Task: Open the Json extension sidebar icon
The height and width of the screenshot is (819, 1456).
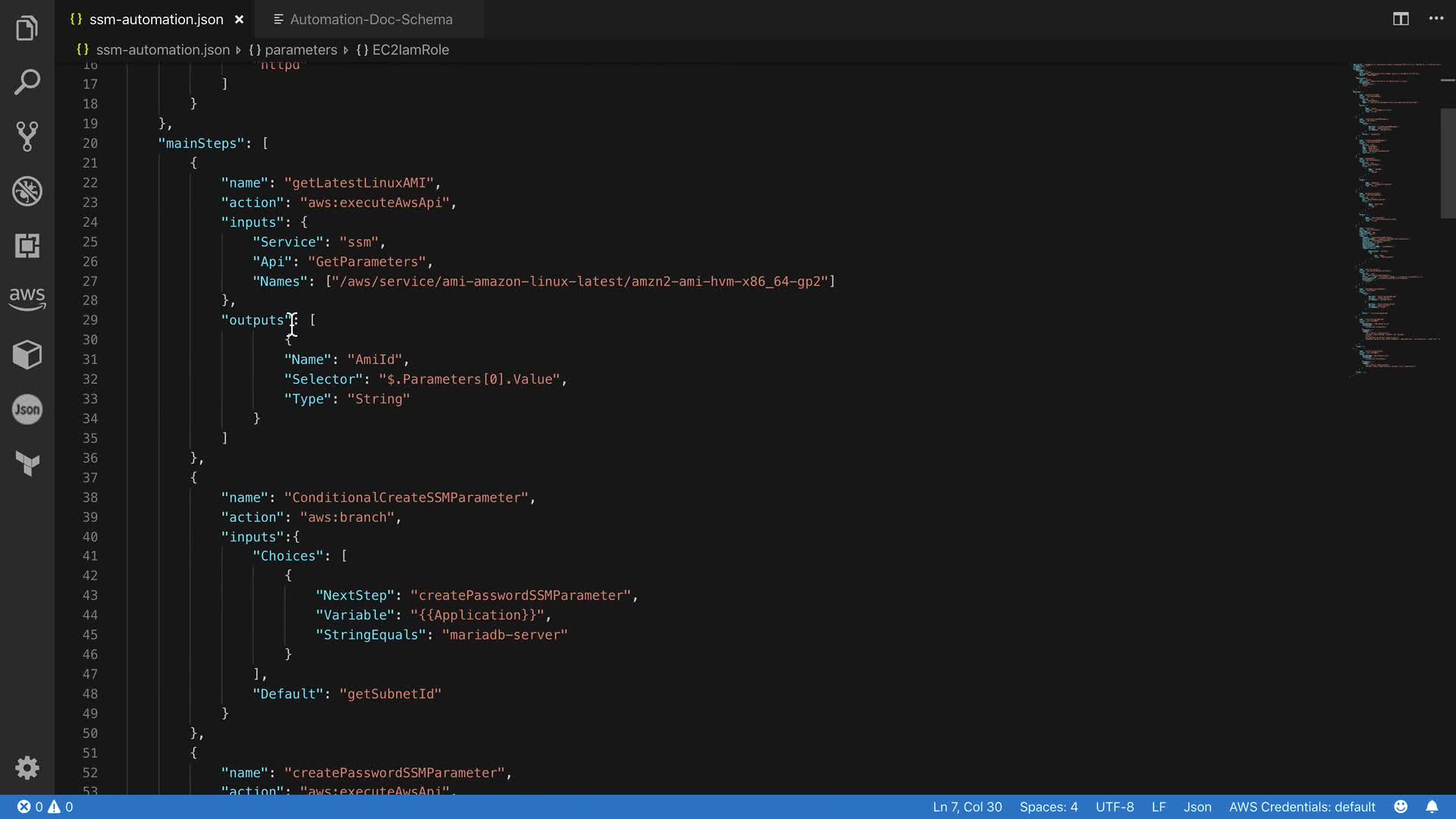Action: (27, 409)
